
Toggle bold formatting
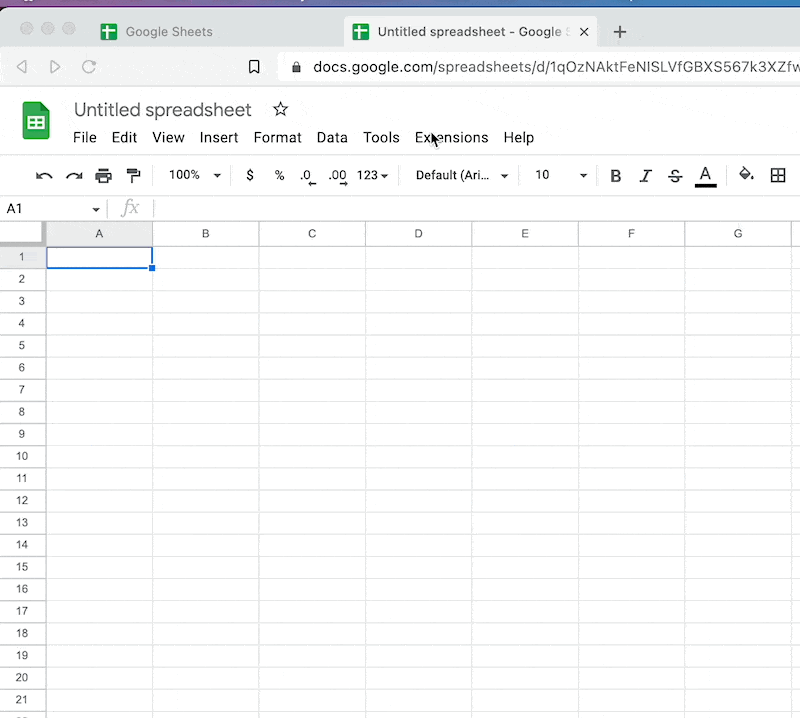(616, 175)
